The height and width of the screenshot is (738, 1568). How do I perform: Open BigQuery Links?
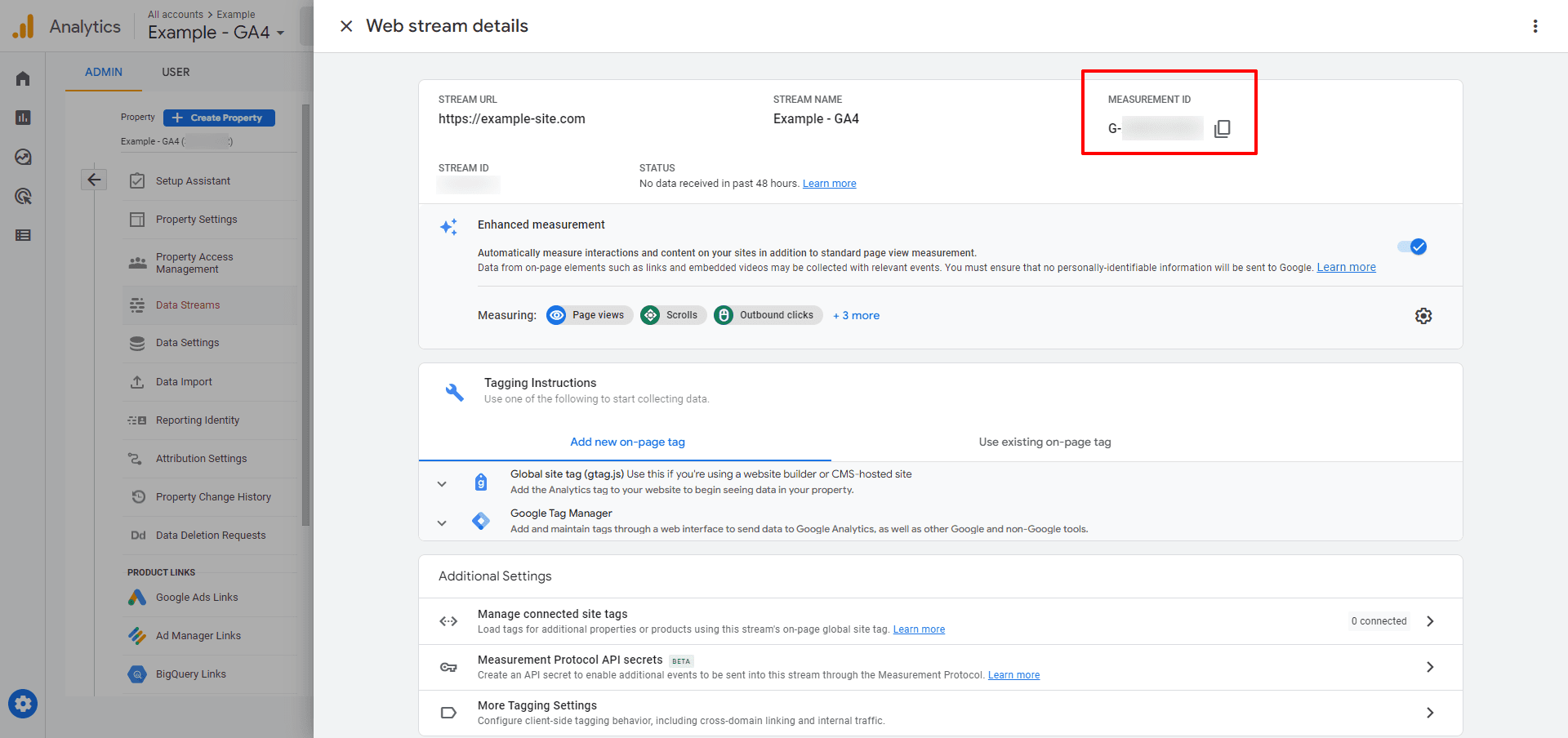(x=210, y=674)
